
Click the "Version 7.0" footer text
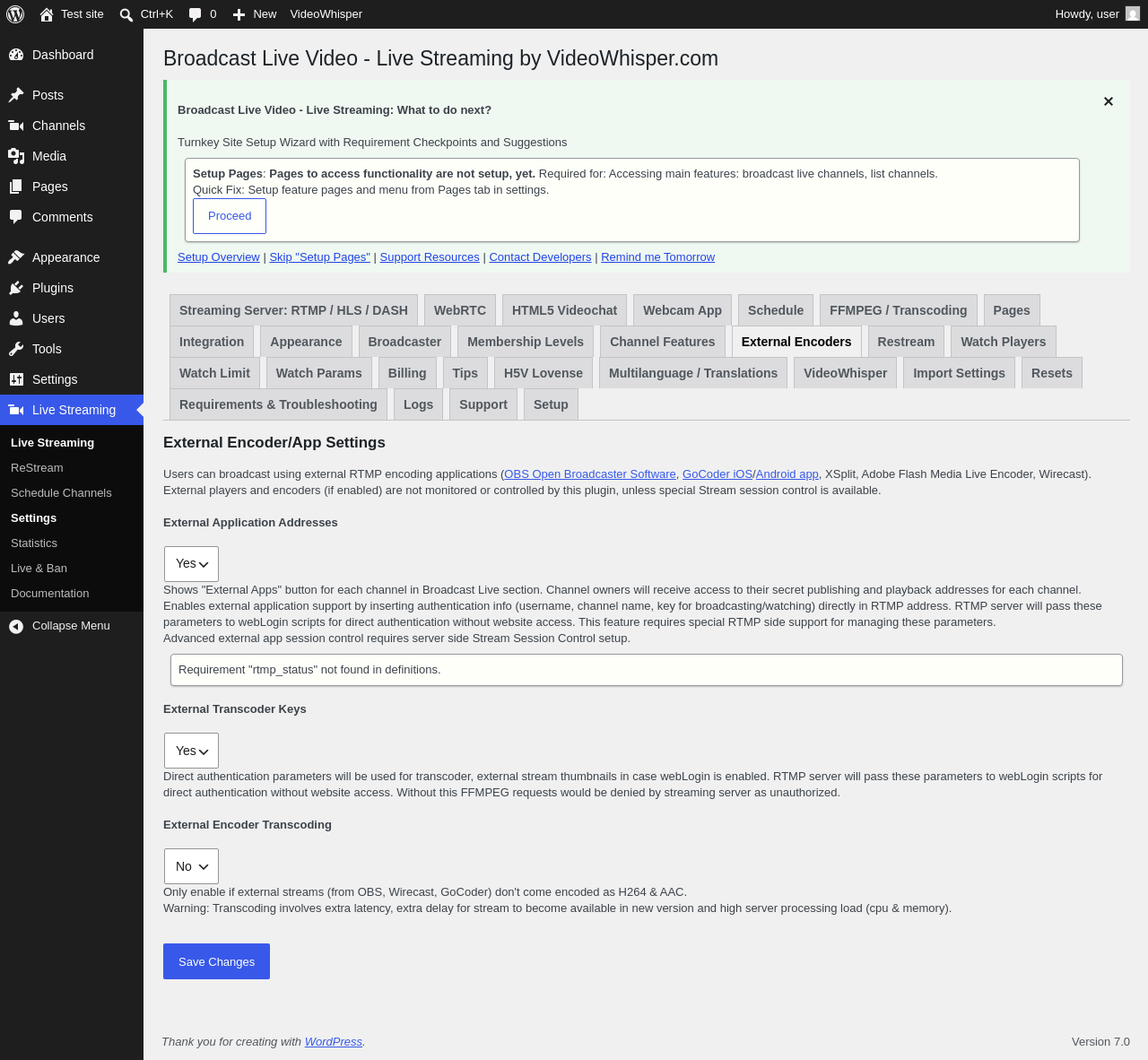click(1100, 1042)
